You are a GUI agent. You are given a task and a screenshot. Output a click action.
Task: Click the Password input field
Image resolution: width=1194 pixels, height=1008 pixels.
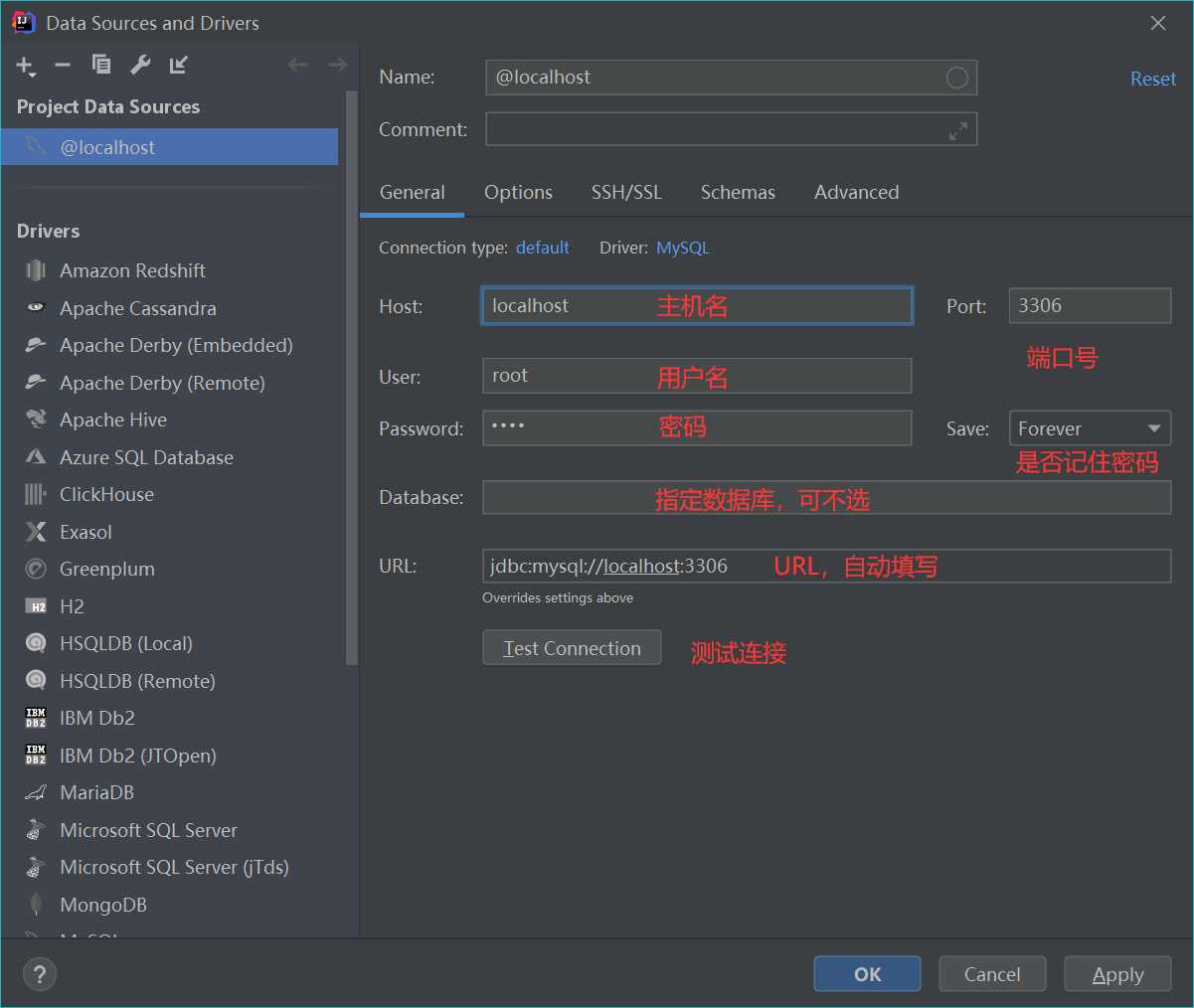pyautogui.click(x=697, y=427)
